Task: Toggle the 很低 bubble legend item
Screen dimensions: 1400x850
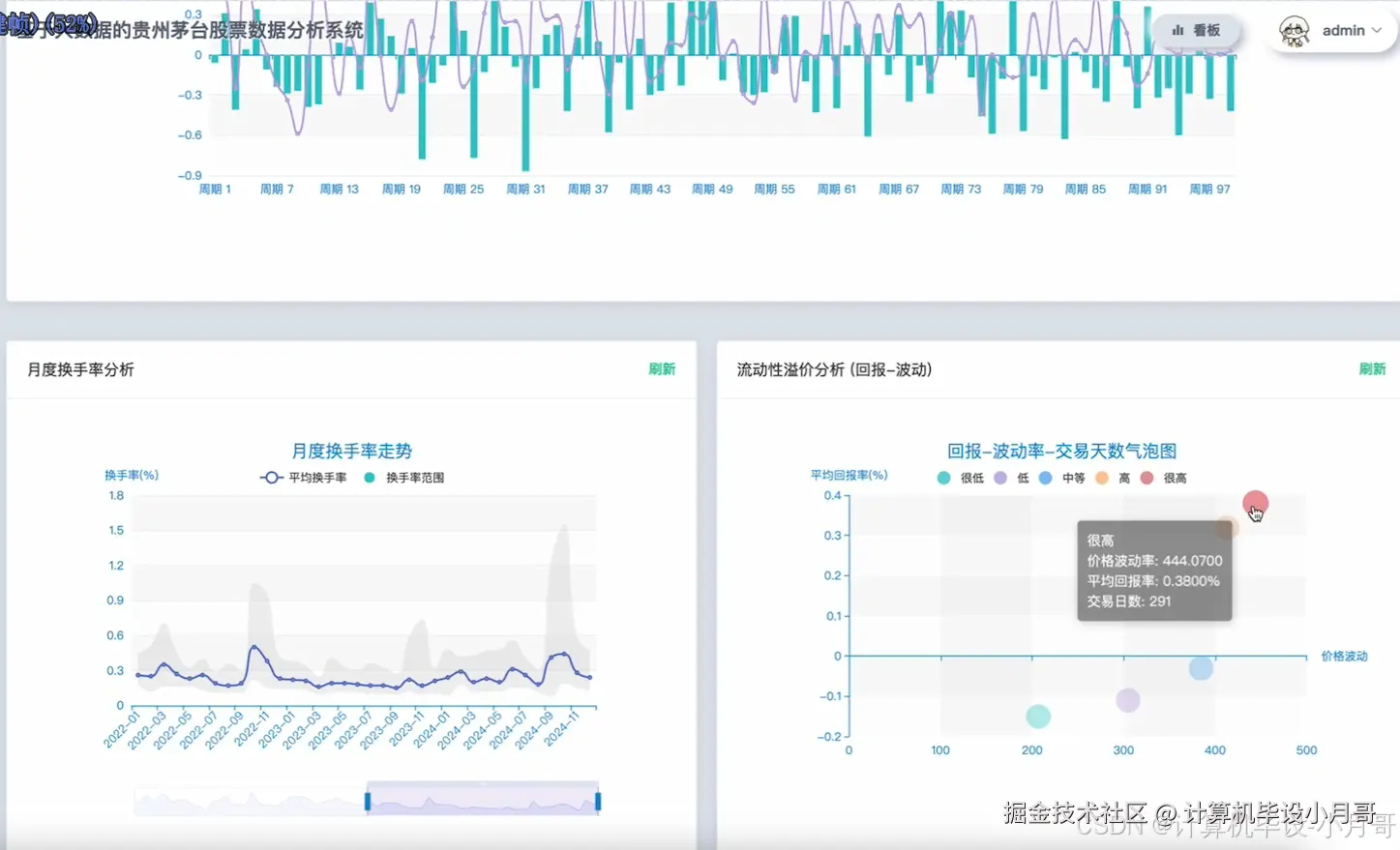Action: click(961, 478)
